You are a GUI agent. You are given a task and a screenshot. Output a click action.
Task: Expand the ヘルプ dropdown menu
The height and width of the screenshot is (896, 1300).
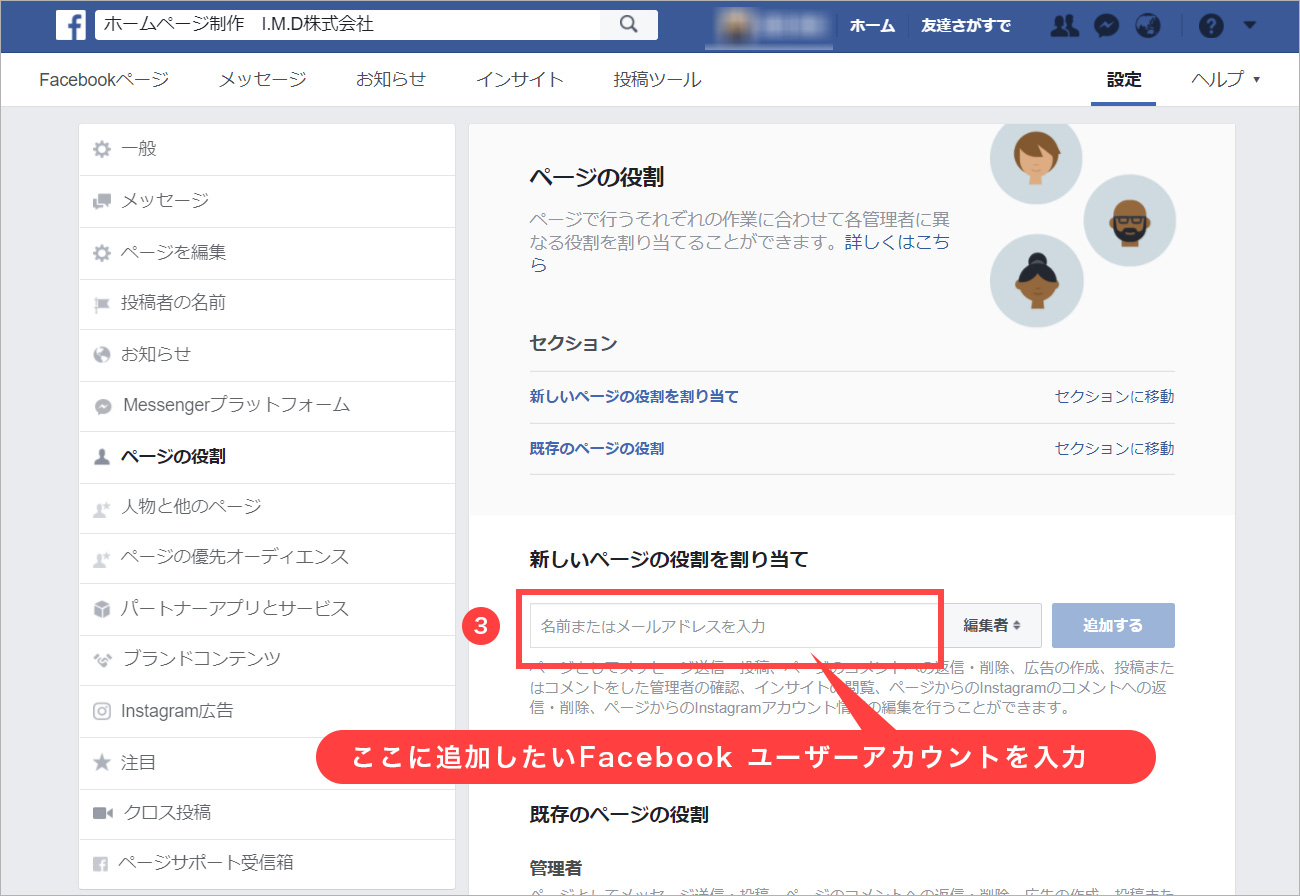coord(1226,80)
